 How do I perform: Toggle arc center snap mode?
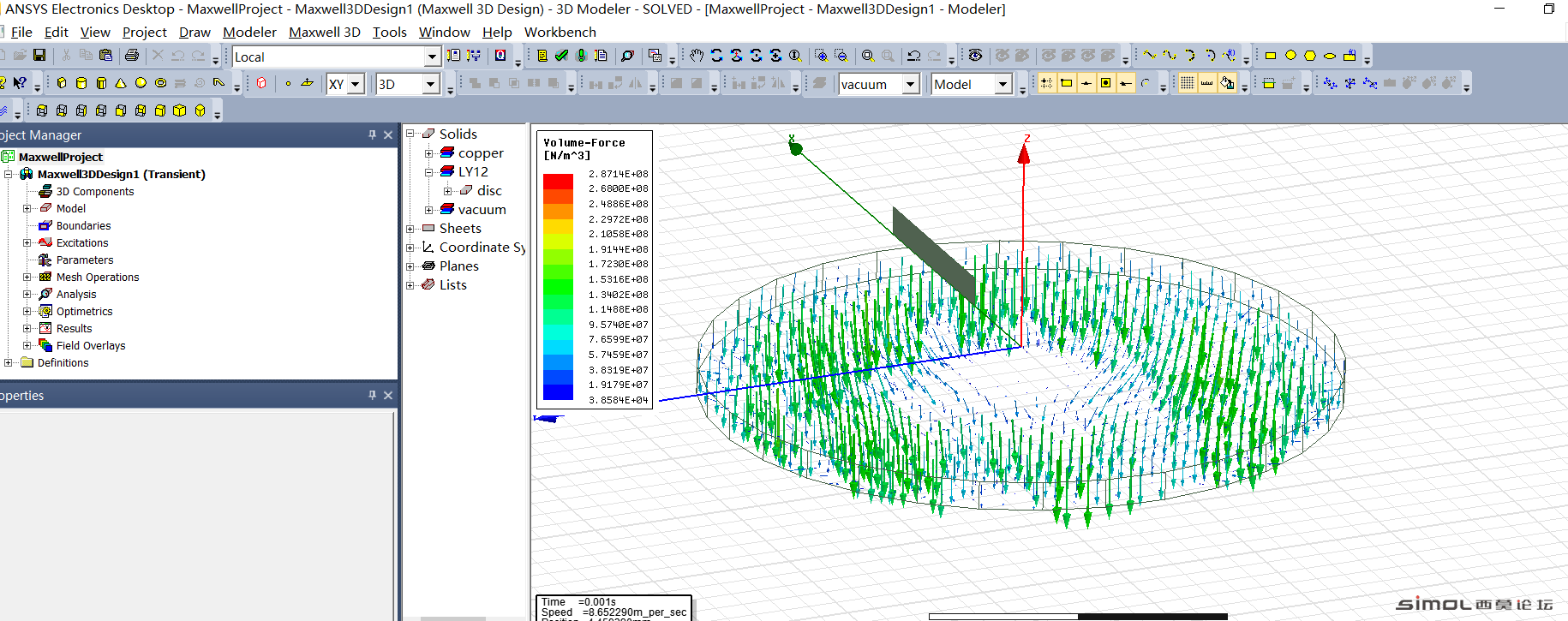(x=1146, y=83)
